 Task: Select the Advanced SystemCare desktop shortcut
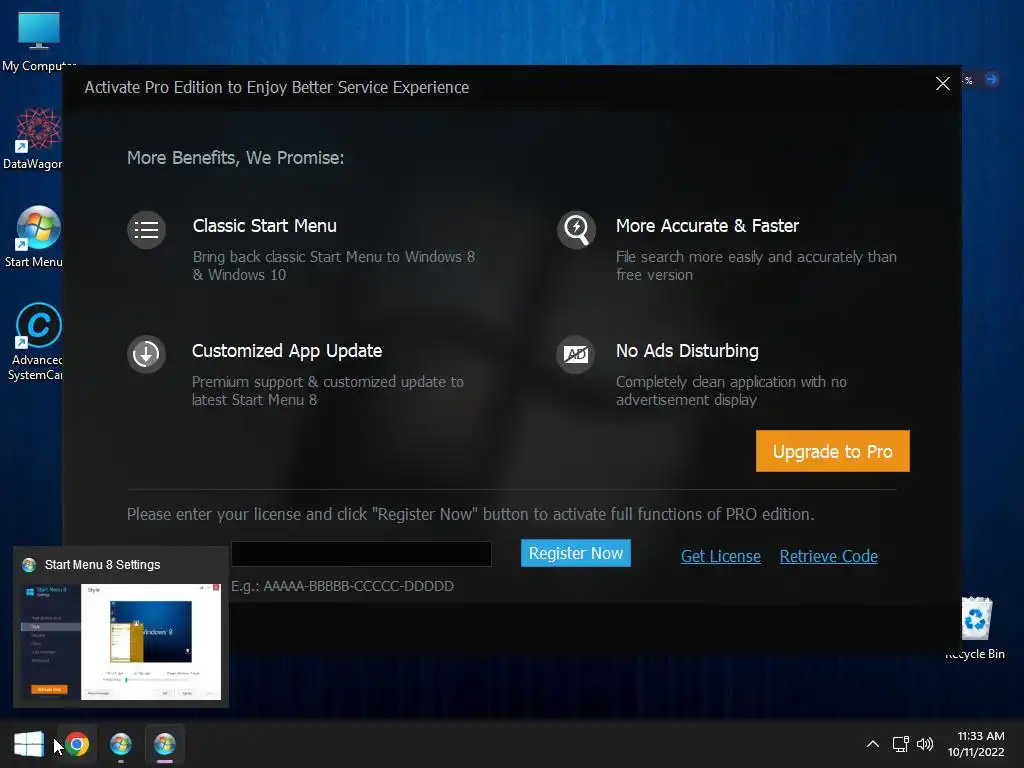pos(36,342)
